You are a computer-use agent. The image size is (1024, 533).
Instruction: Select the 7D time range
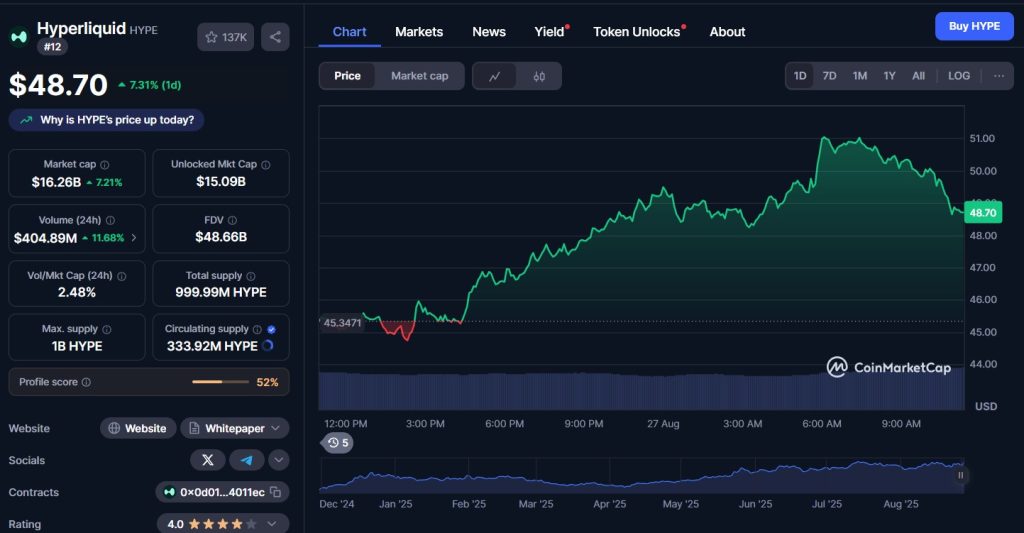829,76
